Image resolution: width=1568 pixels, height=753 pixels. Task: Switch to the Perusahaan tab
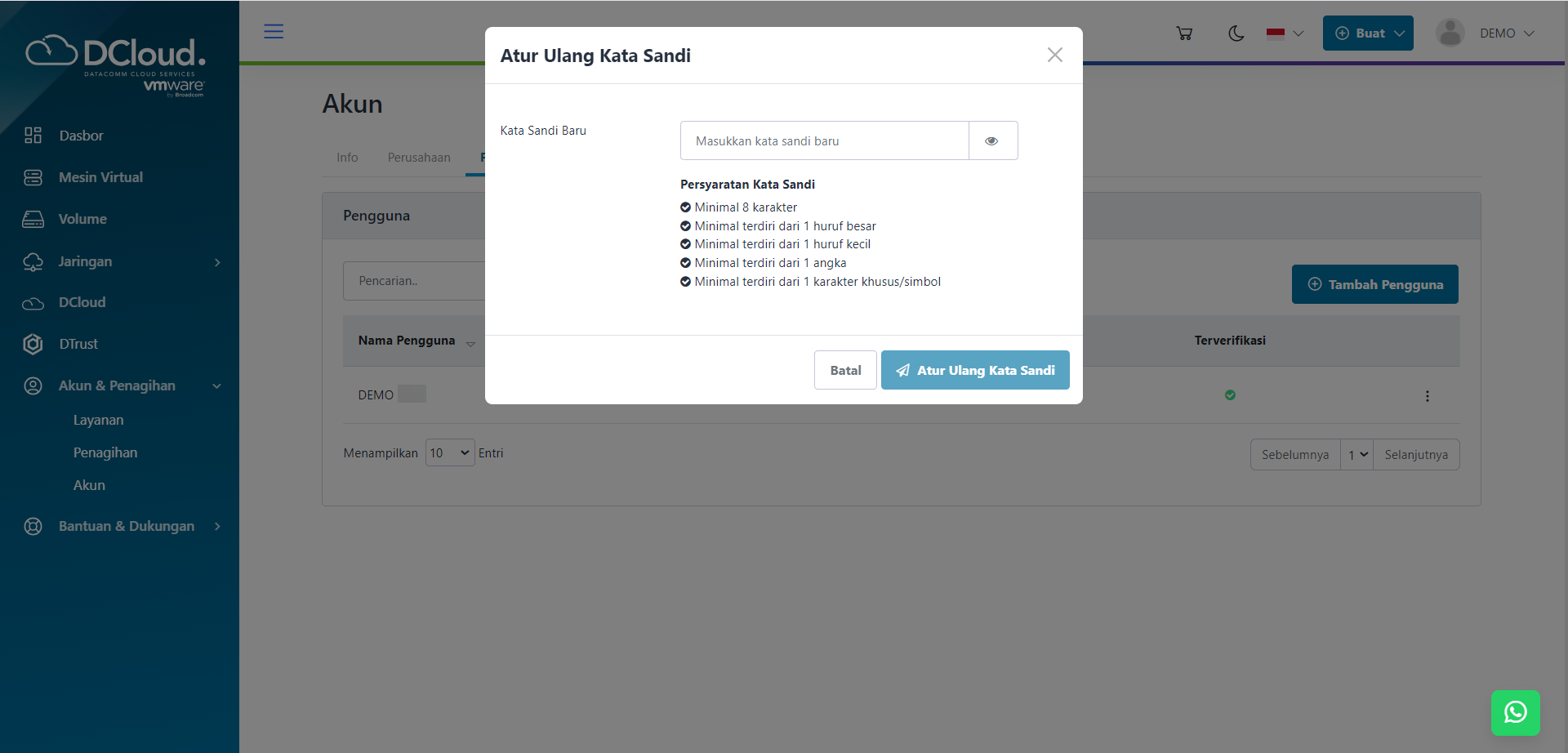(x=418, y=158)
